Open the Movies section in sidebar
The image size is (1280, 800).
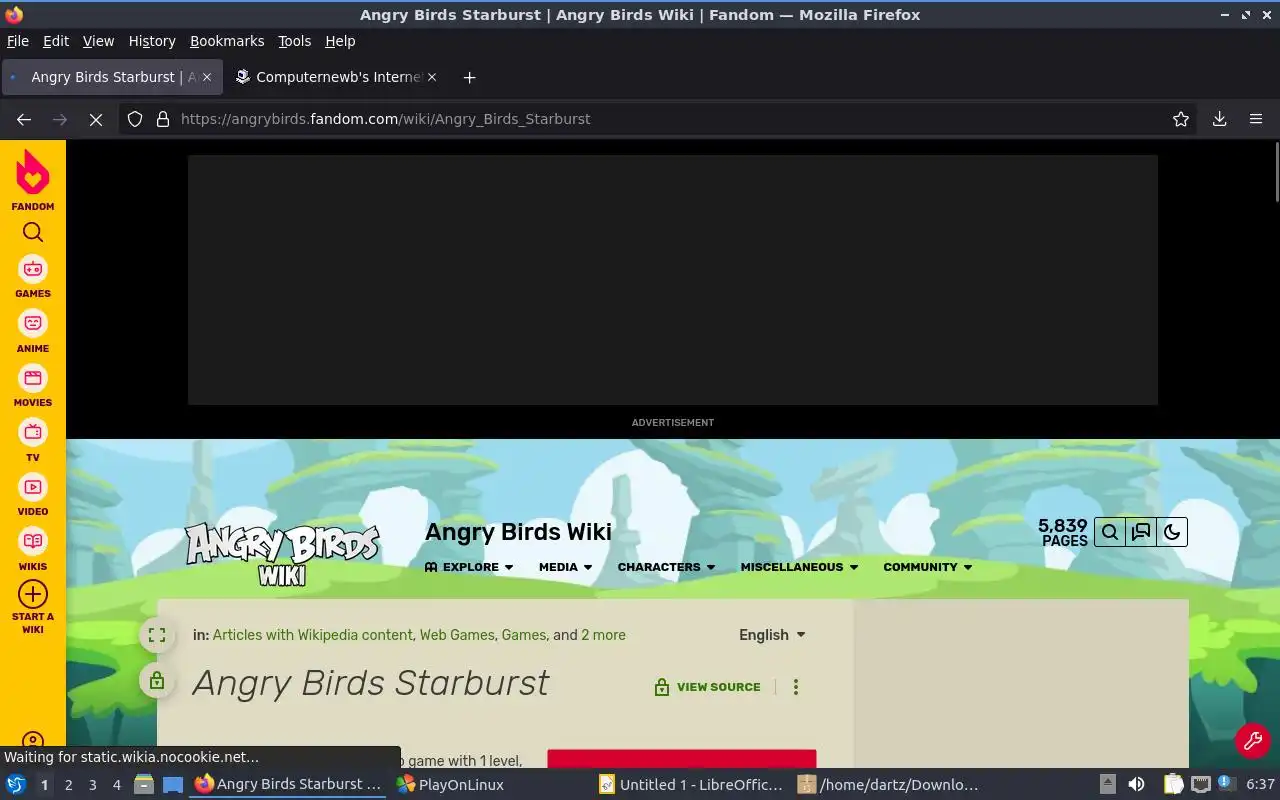pos(33,386)
